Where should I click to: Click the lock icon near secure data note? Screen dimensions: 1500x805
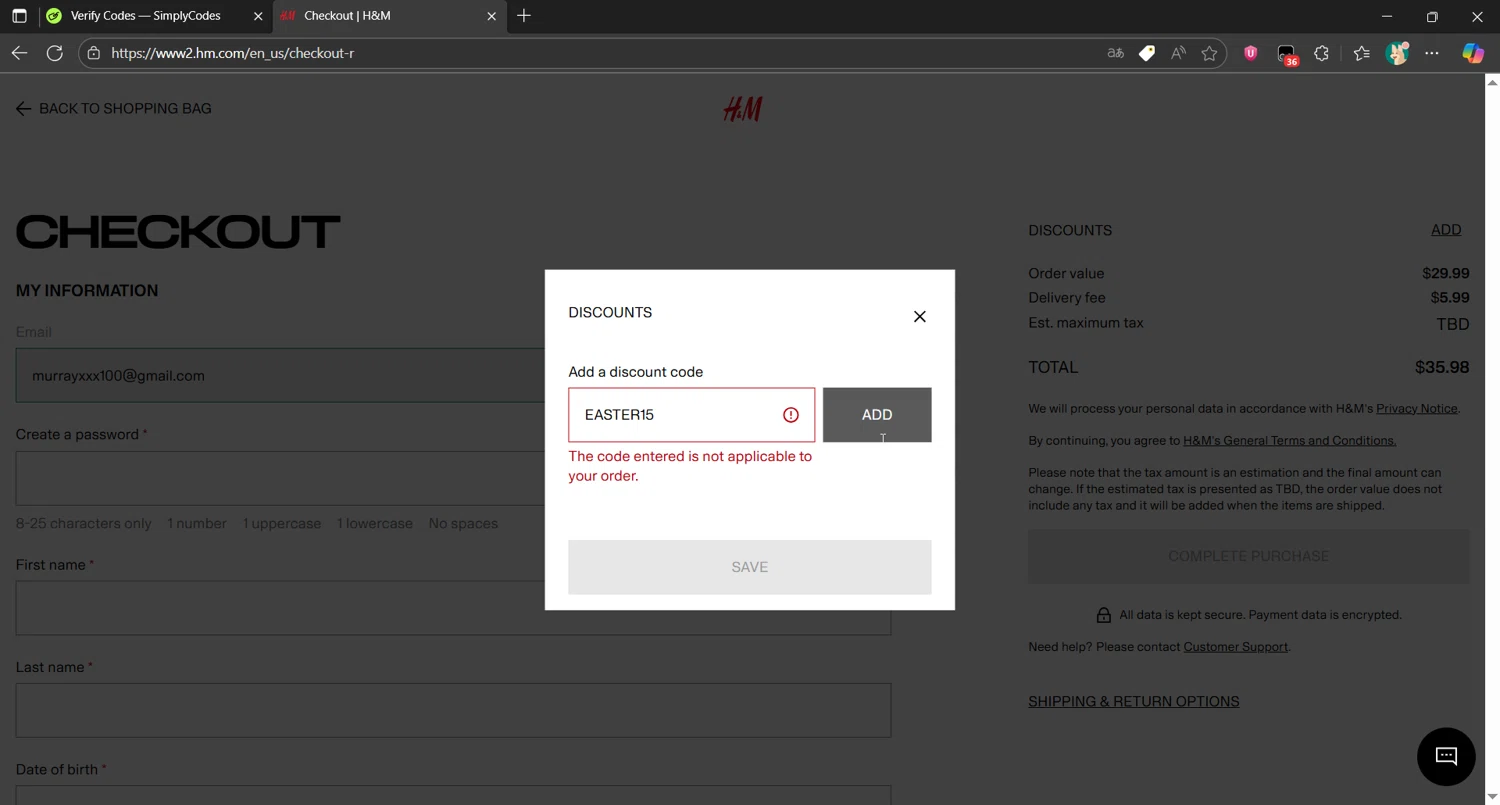pos(1104,615)
